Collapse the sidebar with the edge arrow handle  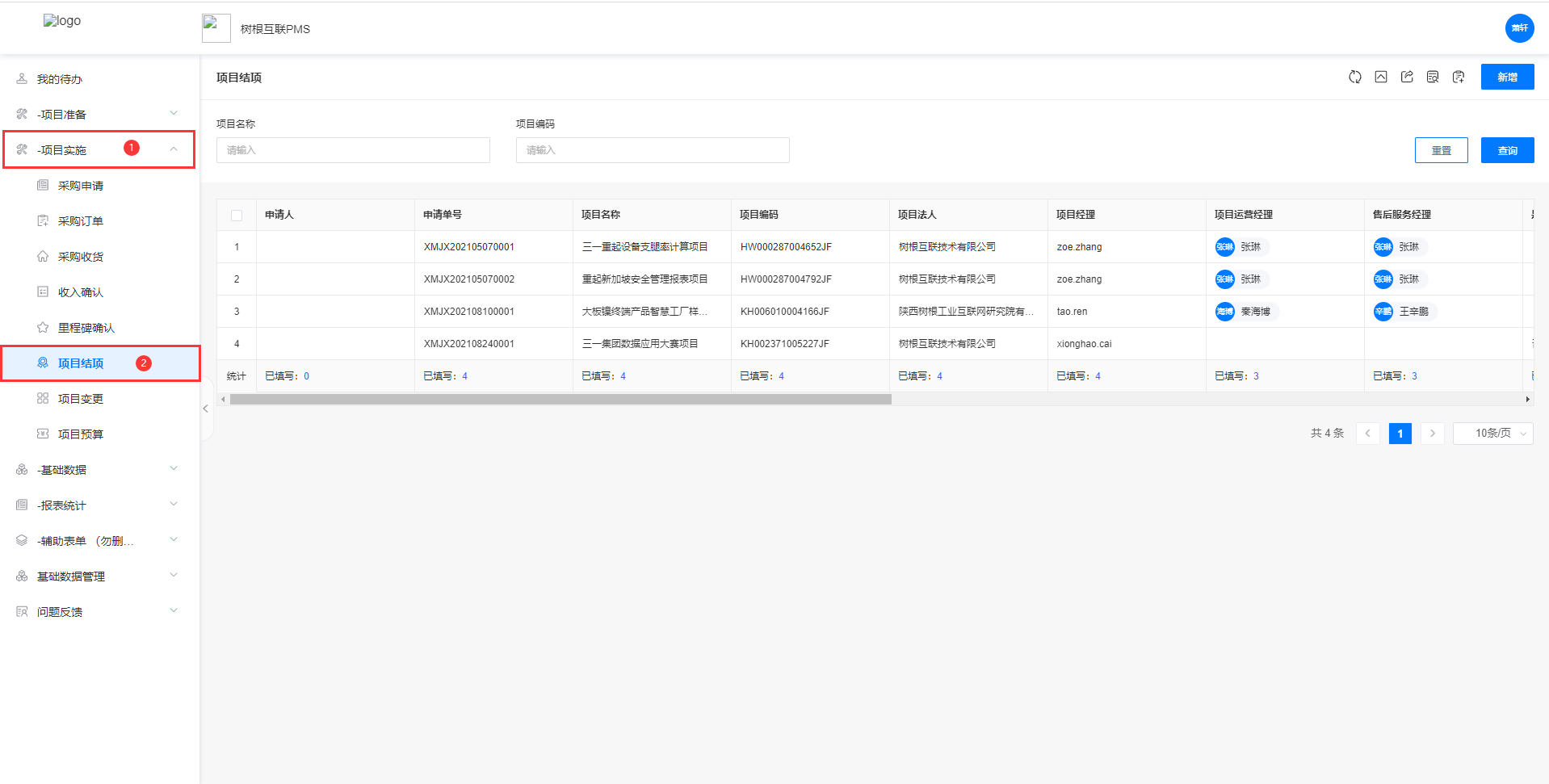coord(206,409)
